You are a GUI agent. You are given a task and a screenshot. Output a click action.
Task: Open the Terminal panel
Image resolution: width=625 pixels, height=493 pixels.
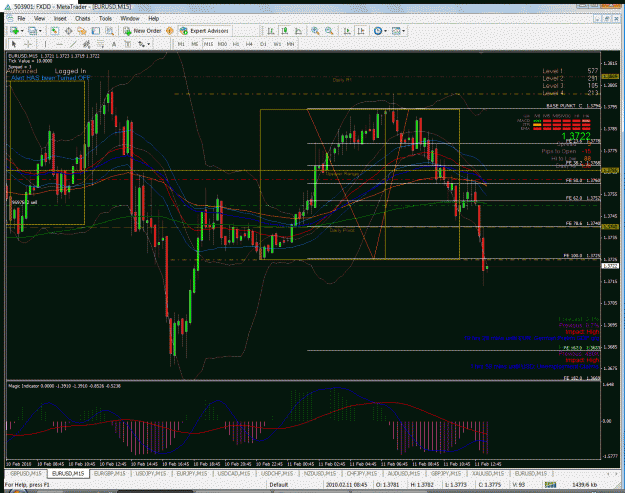click(x=96, y=31)
